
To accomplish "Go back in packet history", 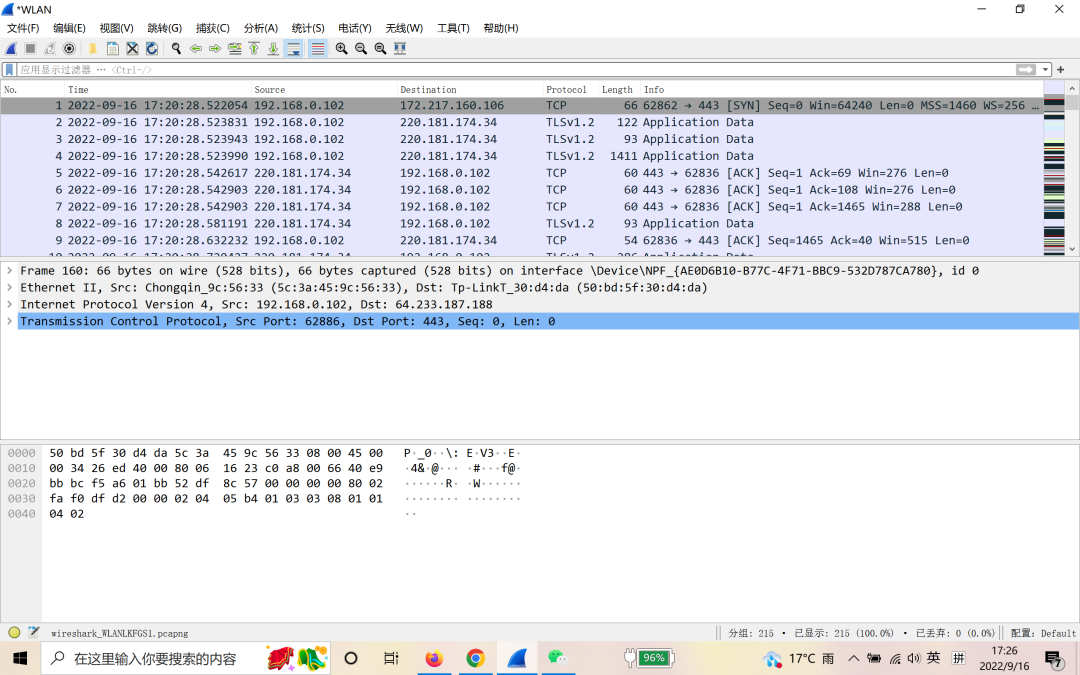I will tap(196, 48).
